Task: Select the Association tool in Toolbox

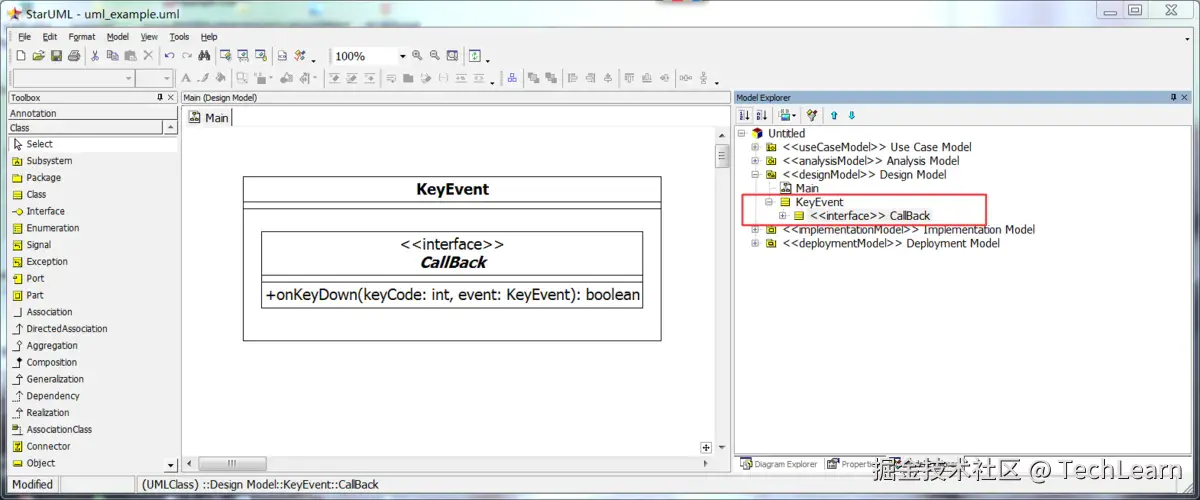Action: pos(94,312)
